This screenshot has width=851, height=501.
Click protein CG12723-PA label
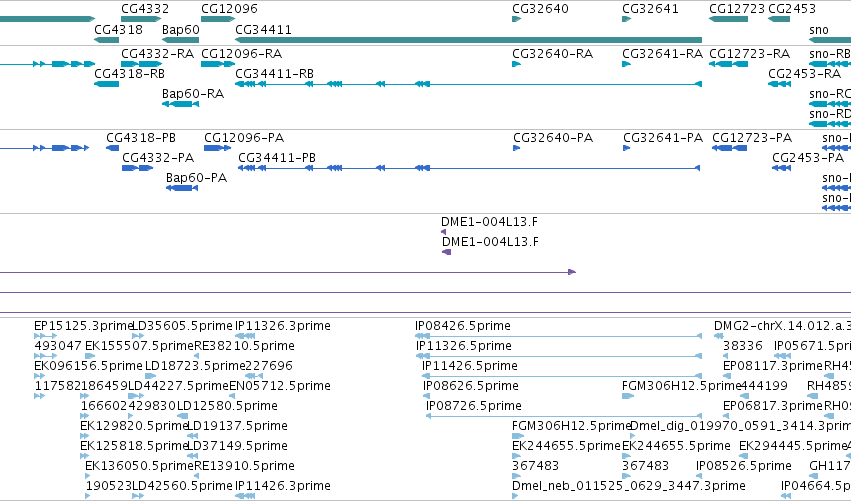752,138
